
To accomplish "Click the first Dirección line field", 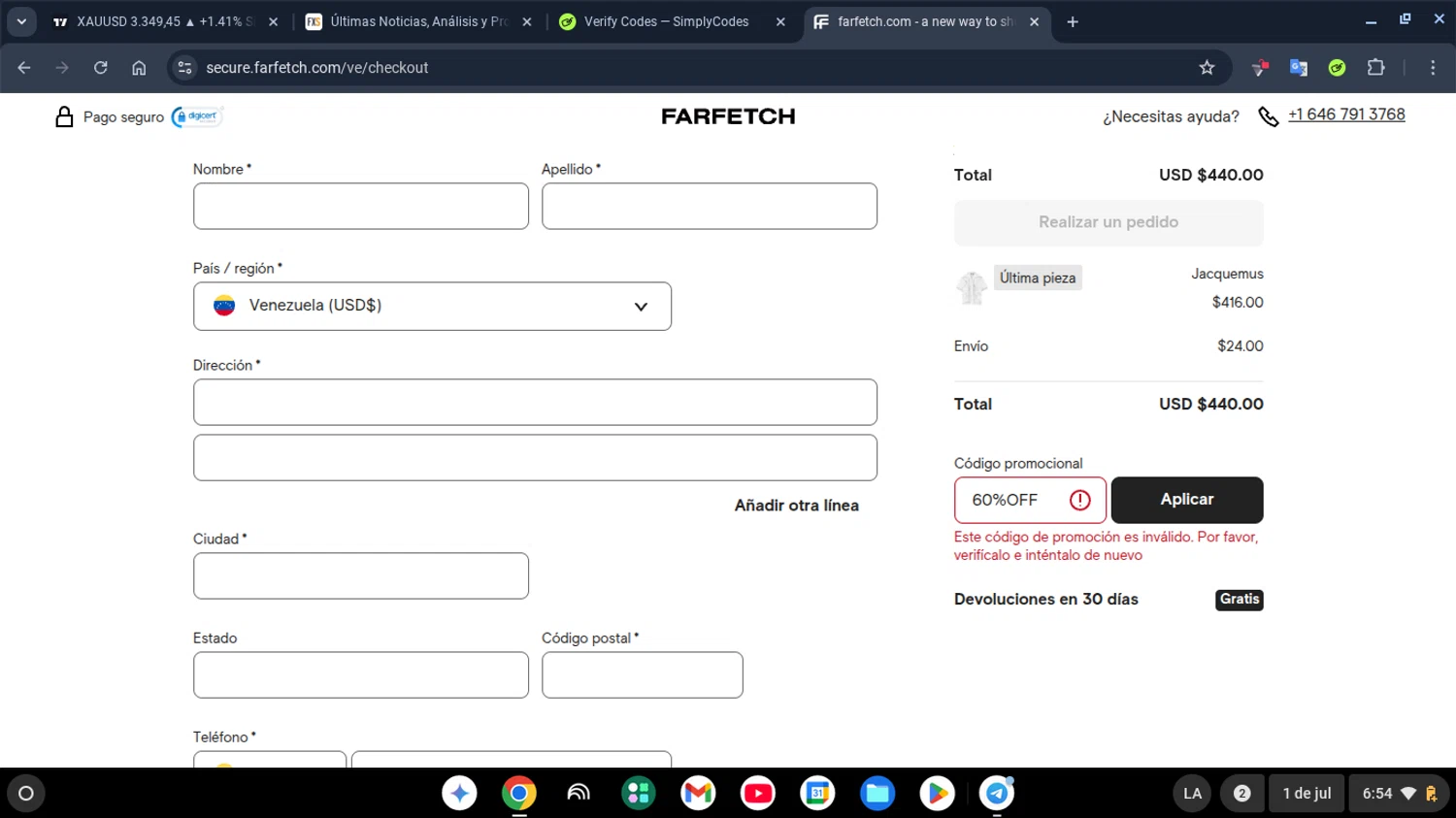I will click(535, 402).
